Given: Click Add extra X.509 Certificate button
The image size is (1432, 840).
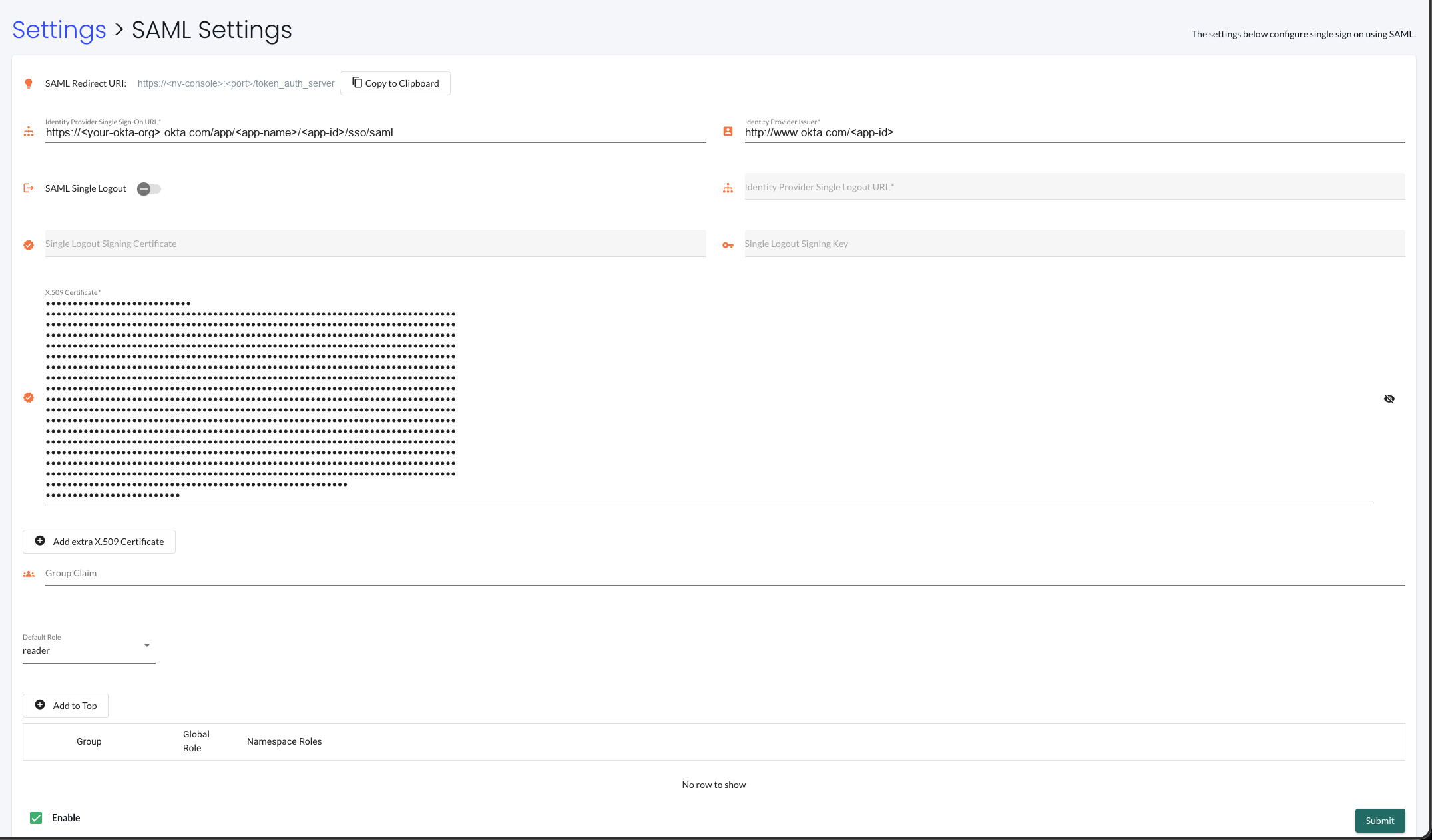Looking at the screenshot, I should click(x=99, y=542).
